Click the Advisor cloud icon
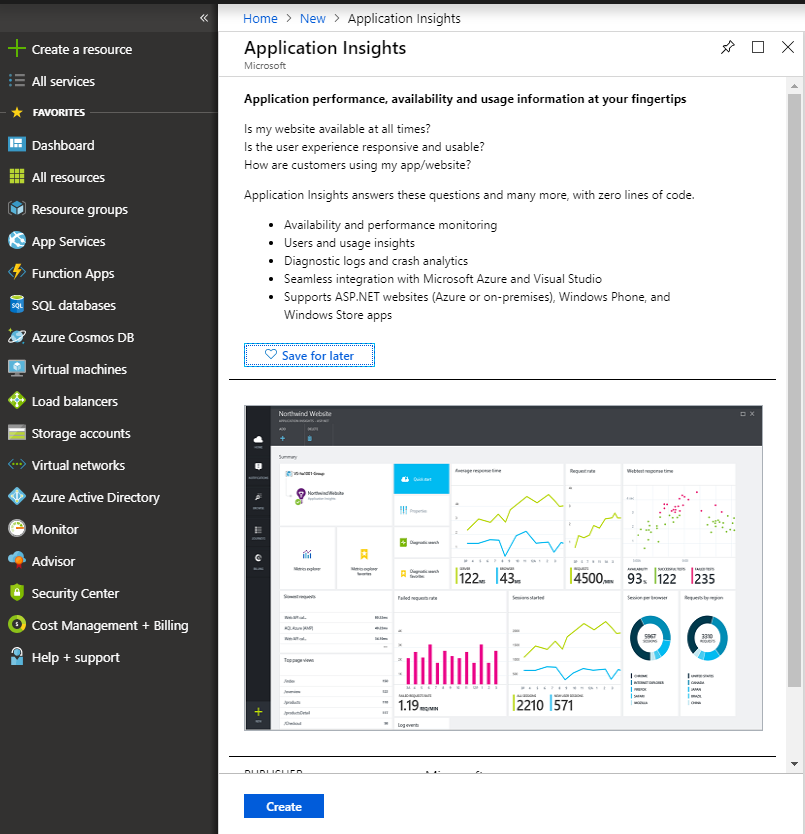 click(16, 560)
